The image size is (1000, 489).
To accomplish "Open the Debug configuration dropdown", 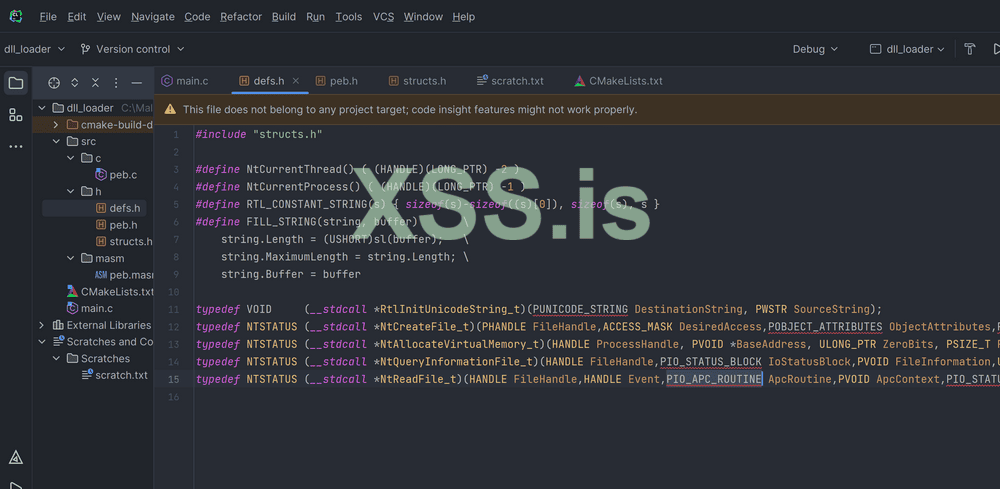I will [x=815, y=49].
